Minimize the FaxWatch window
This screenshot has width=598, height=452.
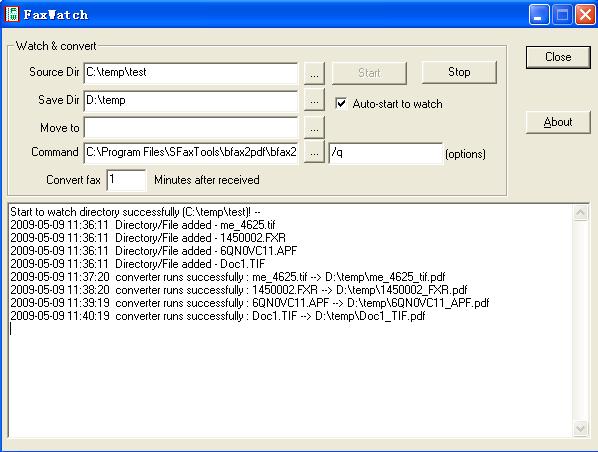click(539, 14)
